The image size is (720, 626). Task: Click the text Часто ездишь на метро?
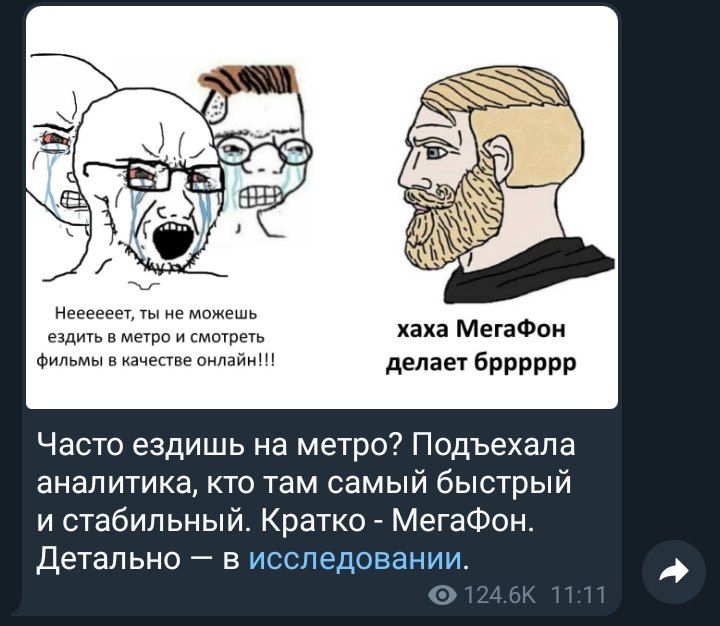[220, 445]
